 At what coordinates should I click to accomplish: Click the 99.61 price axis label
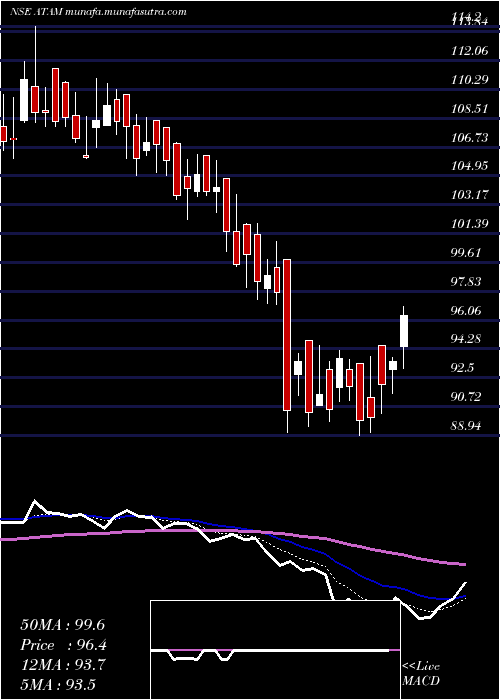click(x=467, y=253)
